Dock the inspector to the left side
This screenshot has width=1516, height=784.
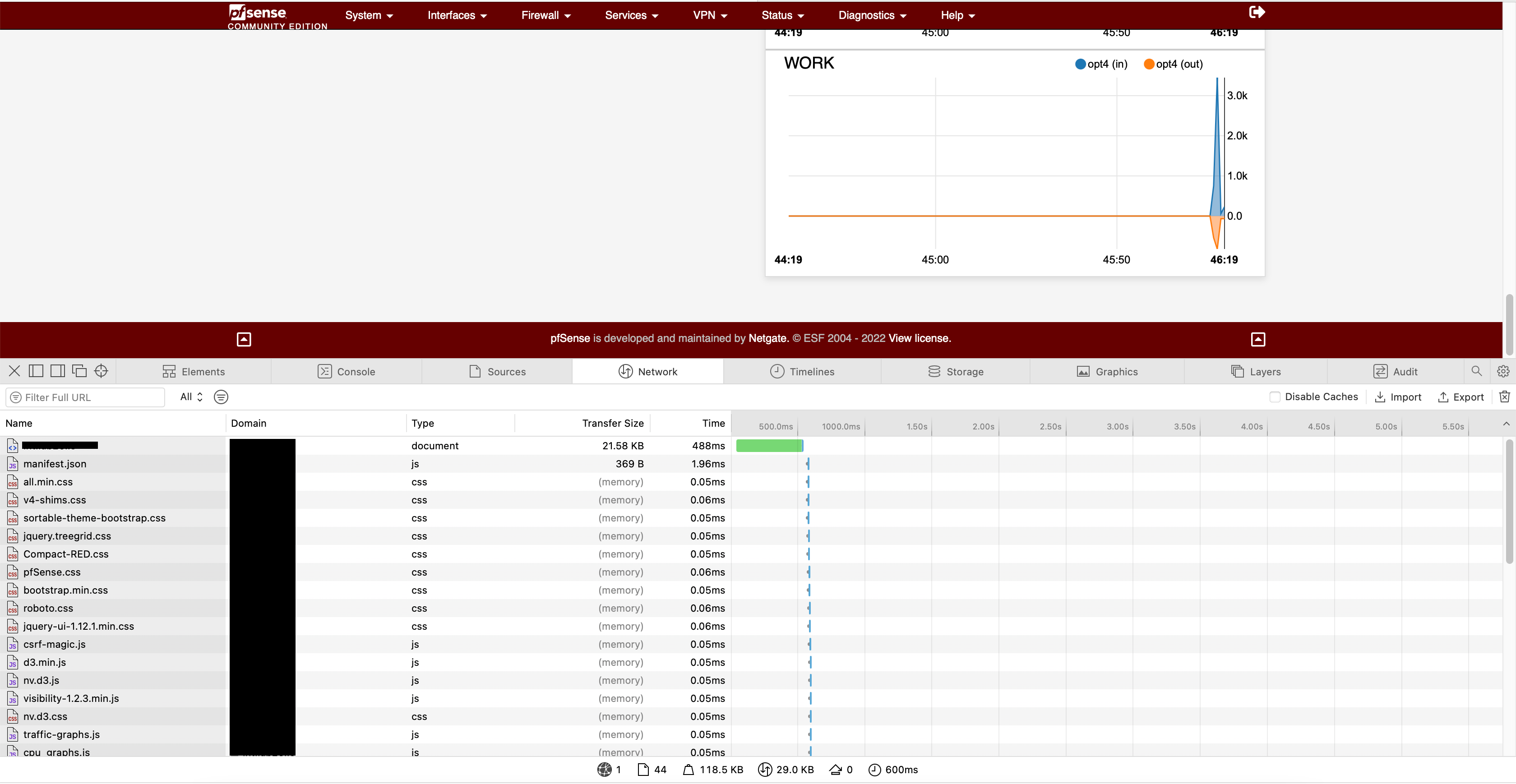point(36,371)
